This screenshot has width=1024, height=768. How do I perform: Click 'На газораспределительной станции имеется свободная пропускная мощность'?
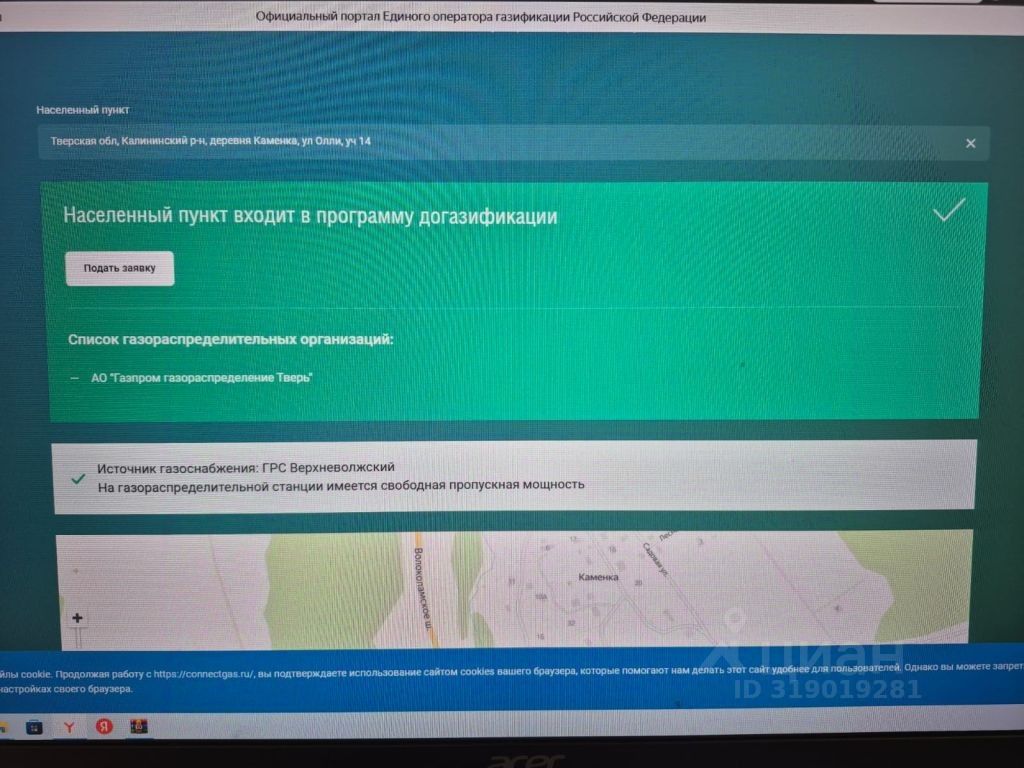tap(341, 486)
